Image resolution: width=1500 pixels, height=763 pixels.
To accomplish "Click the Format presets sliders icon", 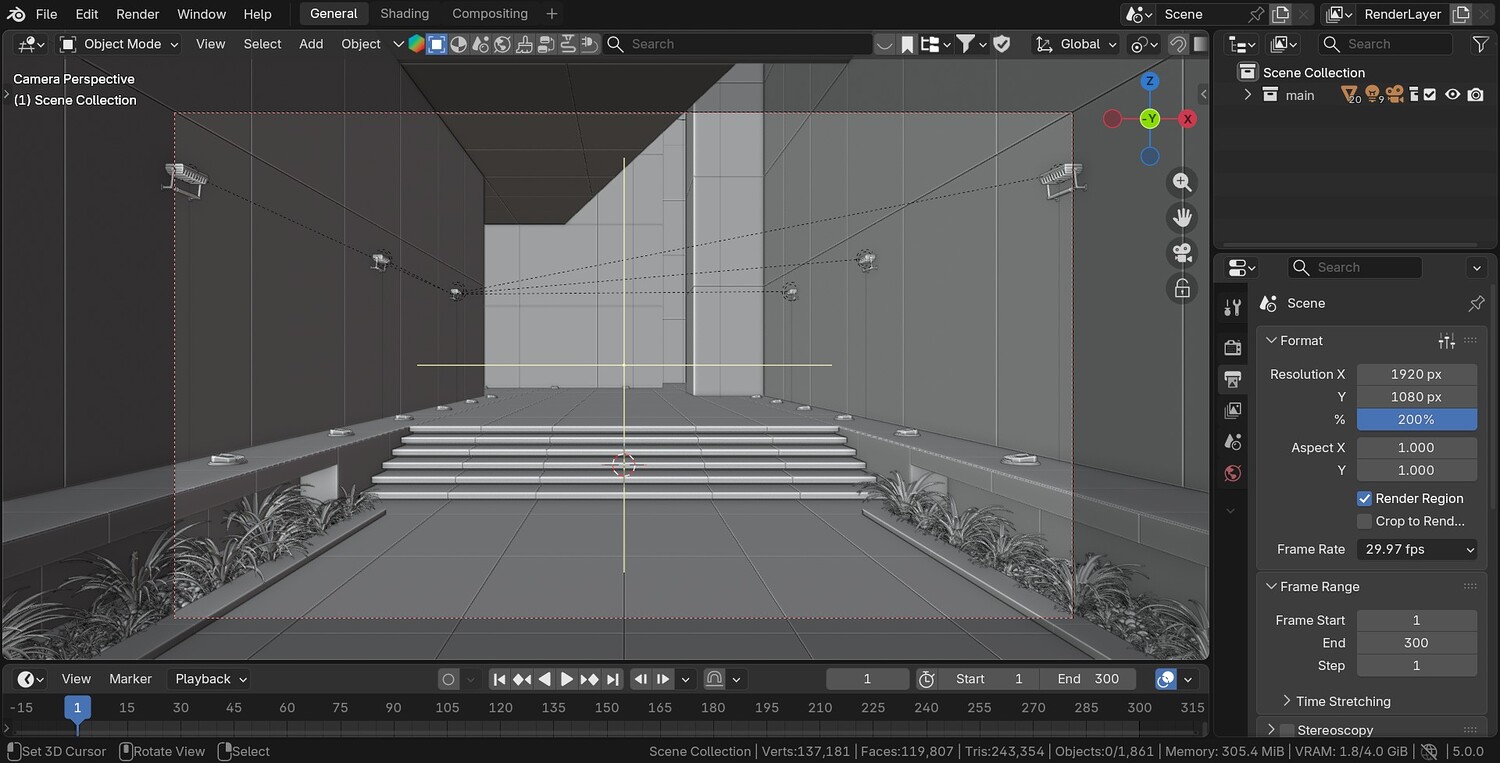I will click(1446, 341).
